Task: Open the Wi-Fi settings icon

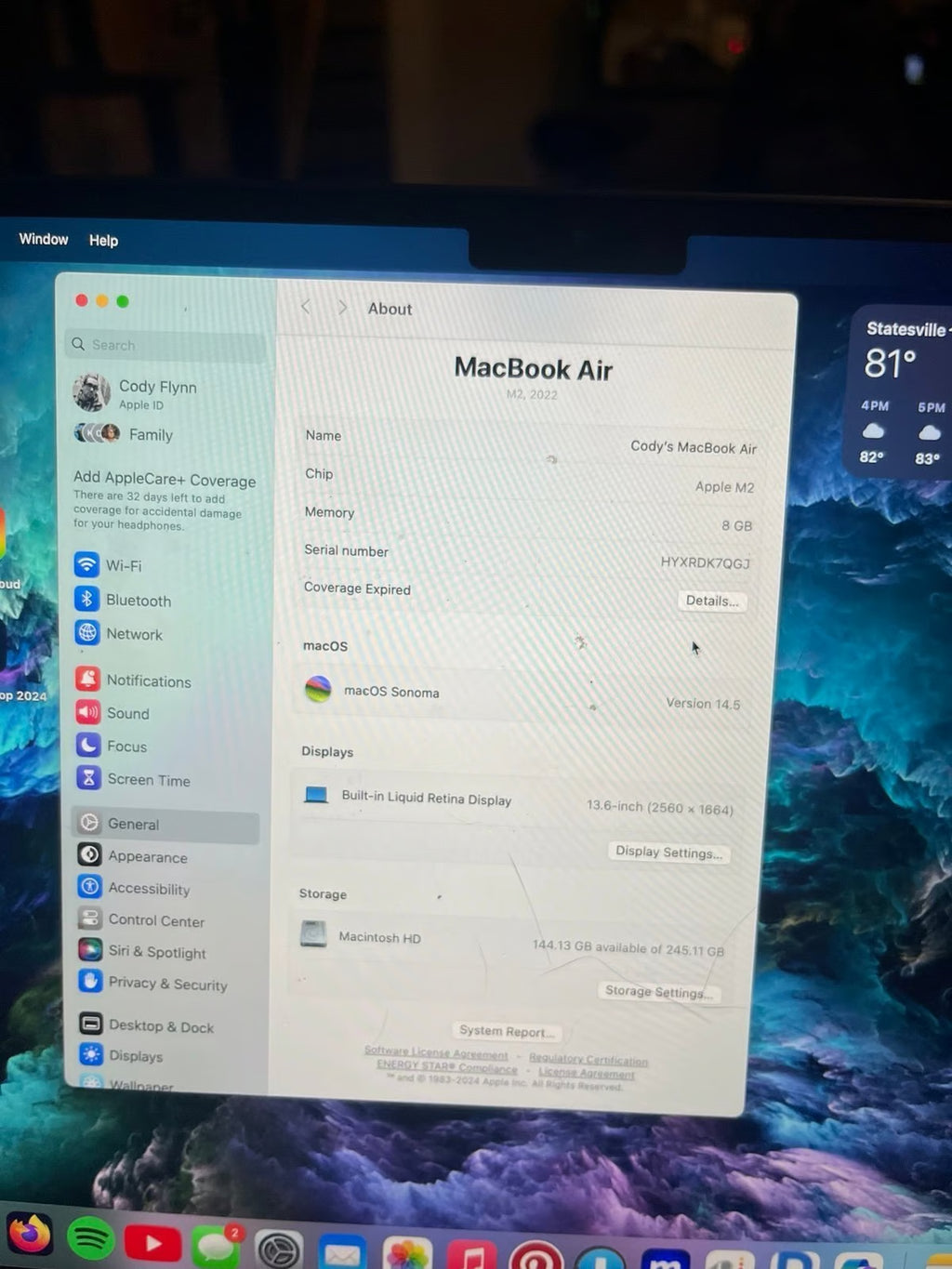Action: pyautogui.click(x=87, y=564)
